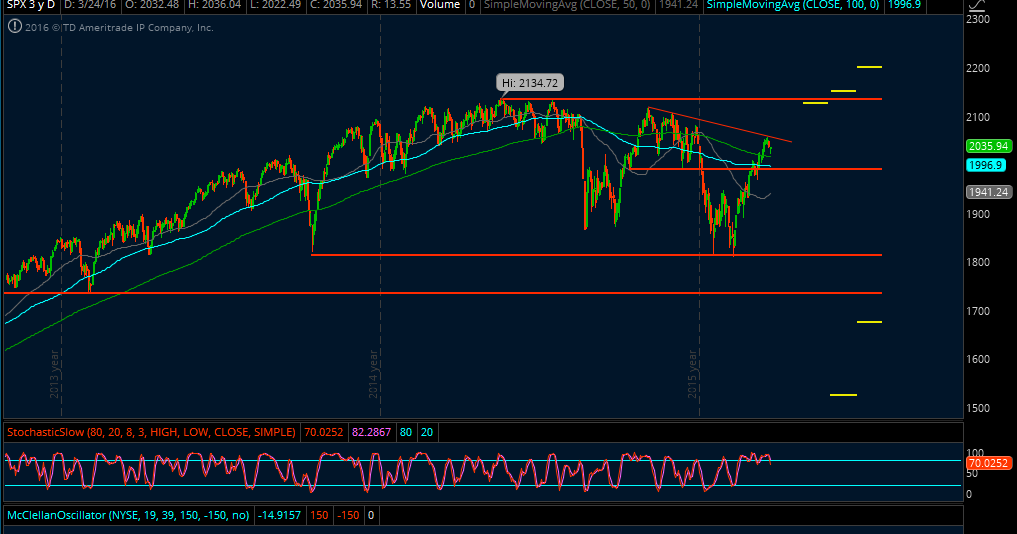The image size is (1017, 534).
Task: Click the gray 1941.24 value in the header
Action: (x=677, y=5)
